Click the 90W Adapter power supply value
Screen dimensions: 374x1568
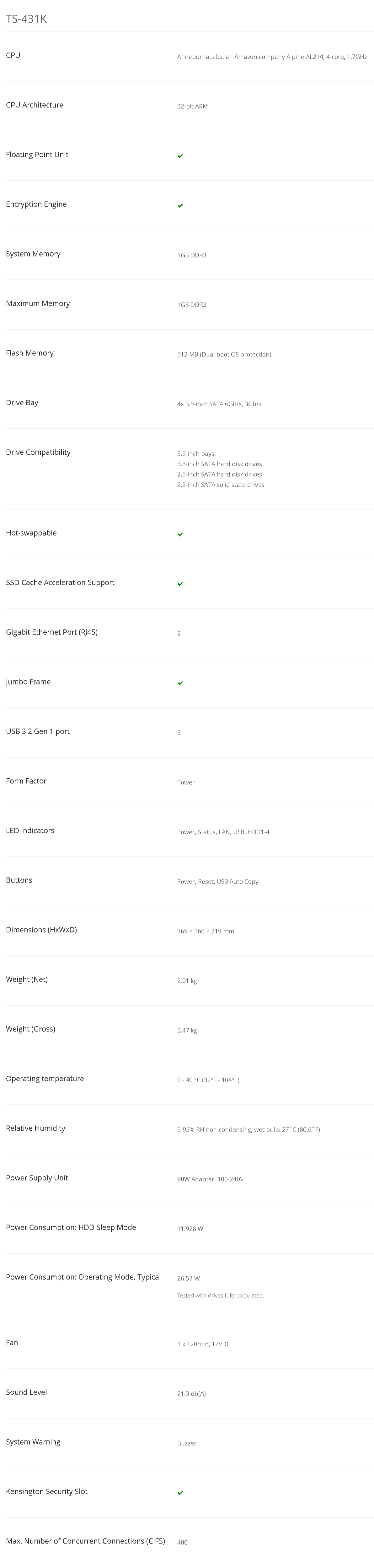tap(210, 1179)
